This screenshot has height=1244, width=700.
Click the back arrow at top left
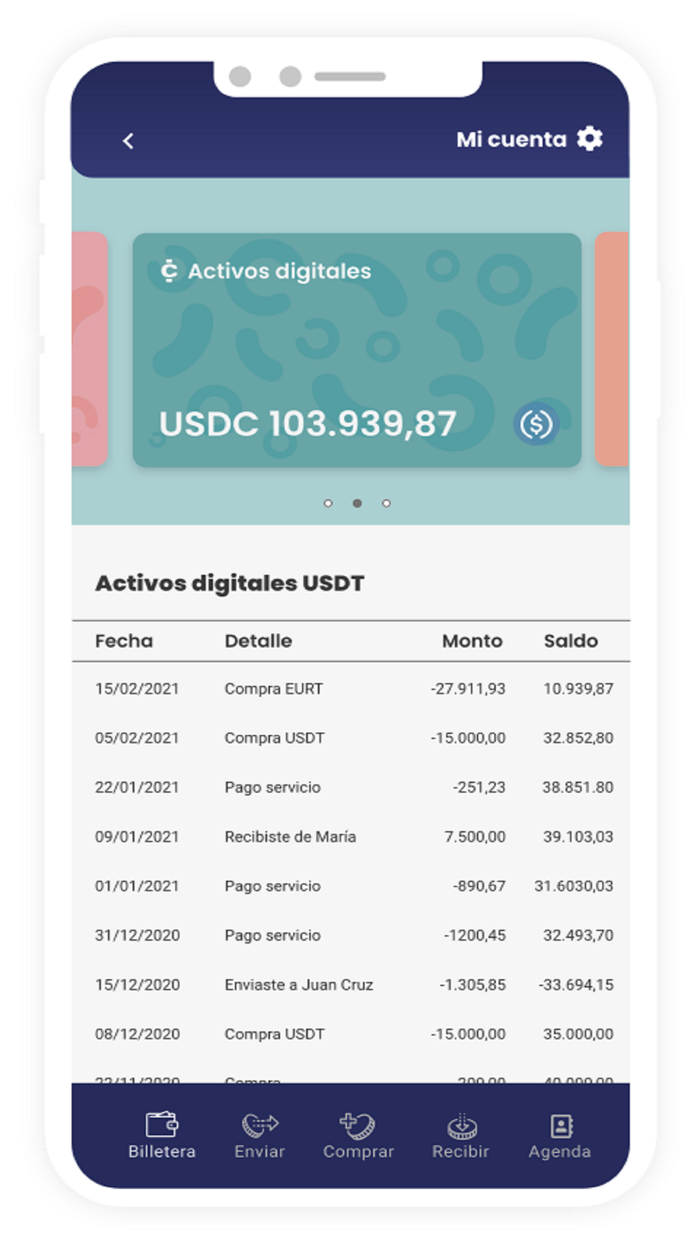click(127, 140)
